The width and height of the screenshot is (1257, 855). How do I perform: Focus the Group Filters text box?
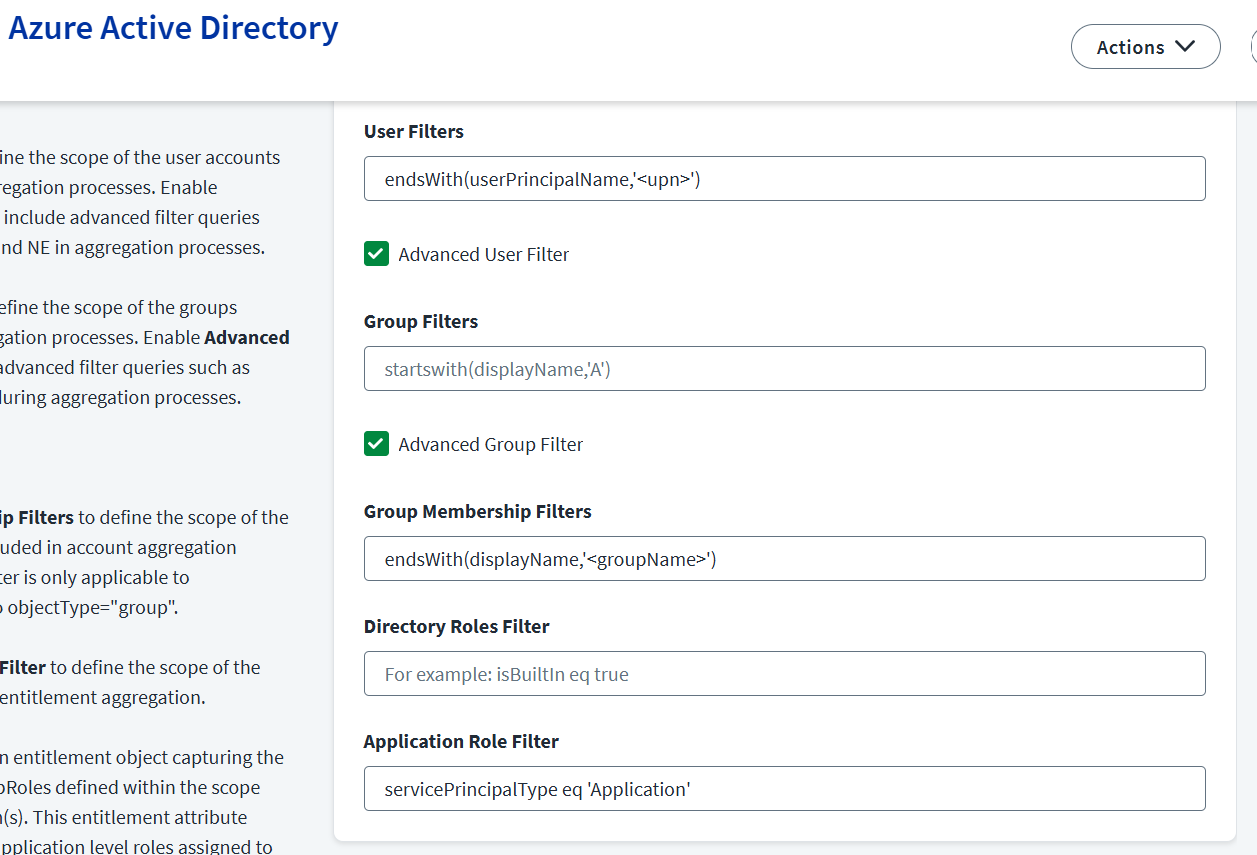pos(784,369)
